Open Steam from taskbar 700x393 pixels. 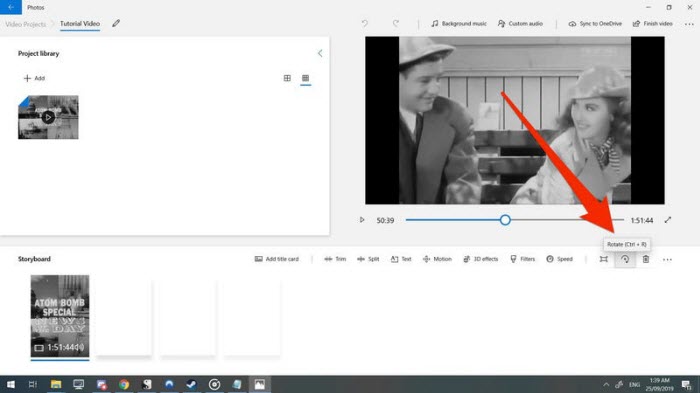(192, 384)
